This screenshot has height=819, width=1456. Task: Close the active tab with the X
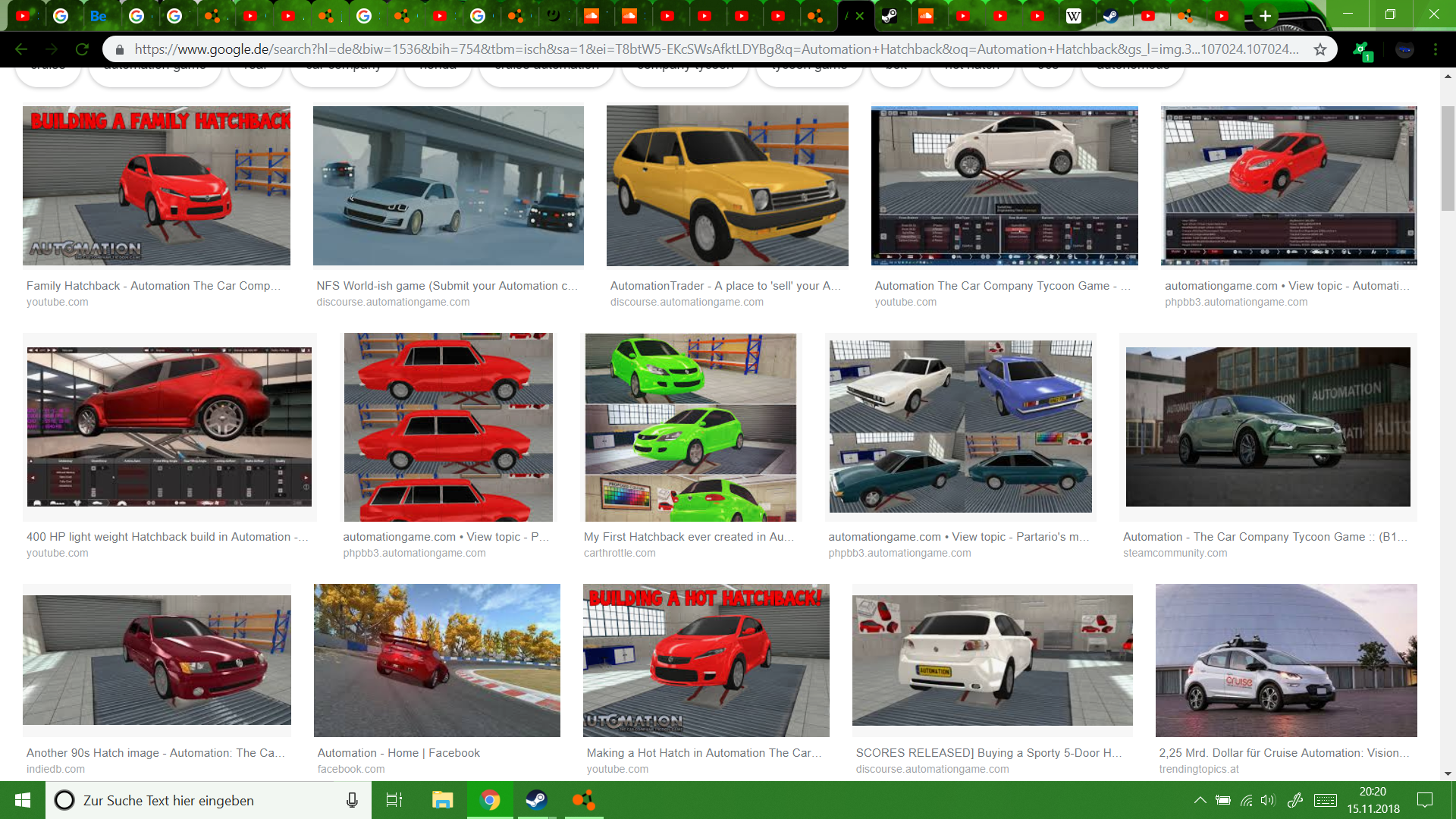859,15
